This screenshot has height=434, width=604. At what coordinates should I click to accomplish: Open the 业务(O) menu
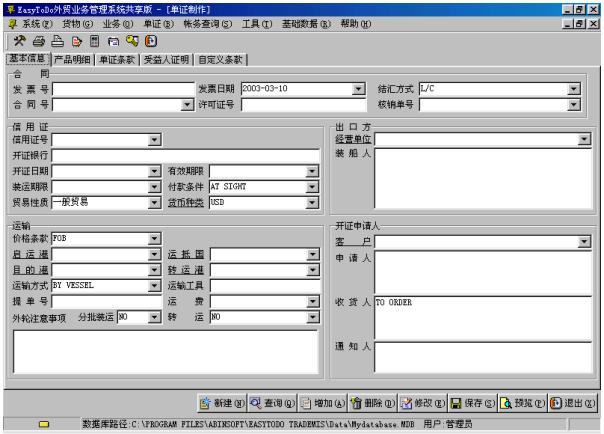pos(118,24)
